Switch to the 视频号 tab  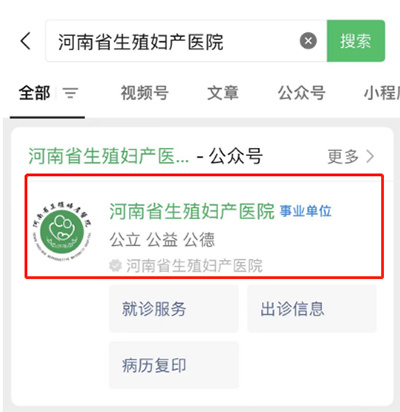[x=145, y=93]
